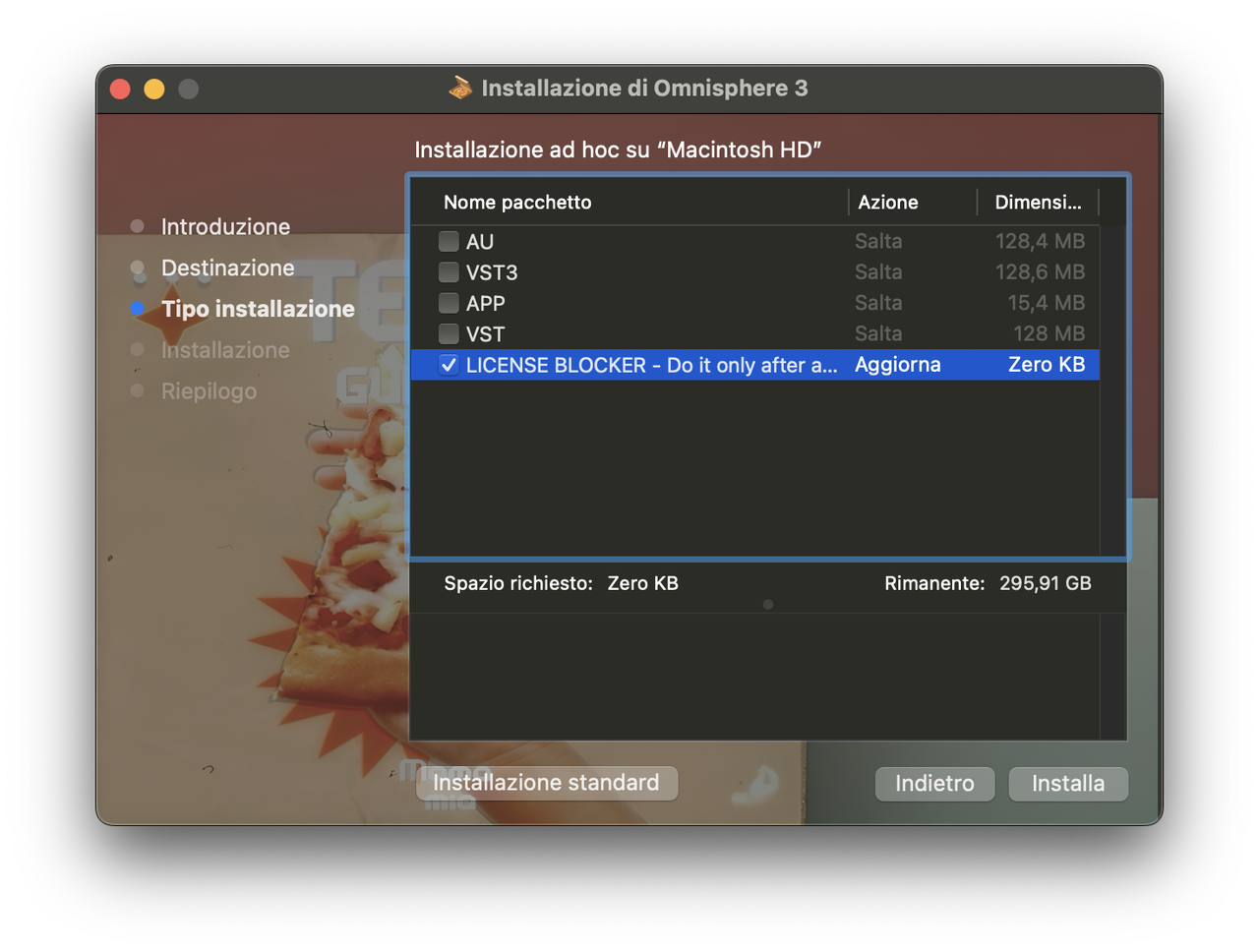Click the split-view divider dot handle
This screenshot has height=952, width=1259.
pos(768,605)
